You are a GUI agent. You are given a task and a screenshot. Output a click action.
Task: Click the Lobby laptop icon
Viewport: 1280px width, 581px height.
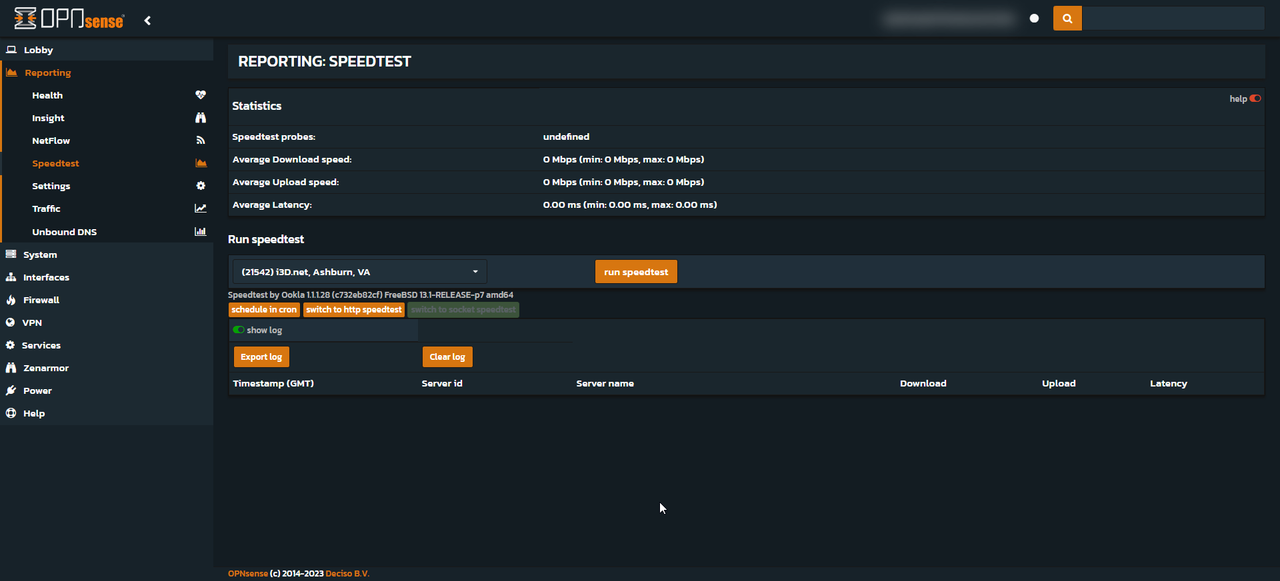(x=11, y=50)
